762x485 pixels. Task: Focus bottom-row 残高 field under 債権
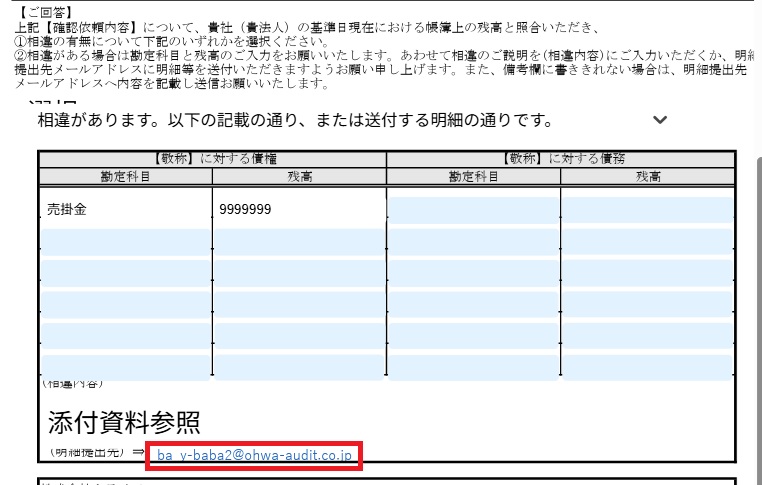[298, 367]
